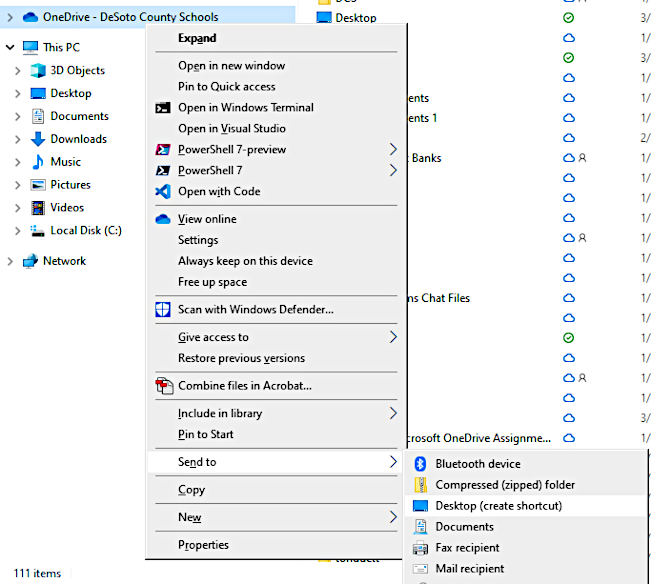Click the Music note icon
This screenshot has height=584, width=651.
click(x=38, y=162)
